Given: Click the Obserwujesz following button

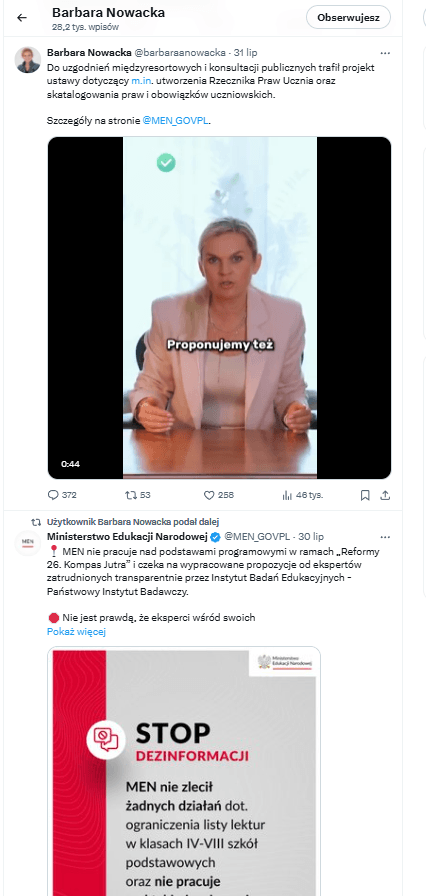Looking at the screenshot, I should point(348,17).
